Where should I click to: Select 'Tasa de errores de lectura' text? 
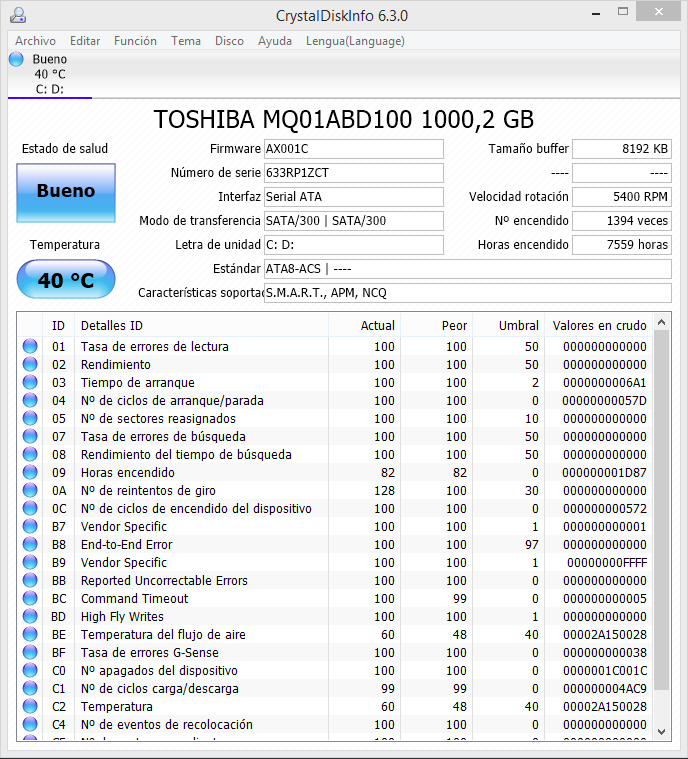pyautogui.click(x=154, y=347)
